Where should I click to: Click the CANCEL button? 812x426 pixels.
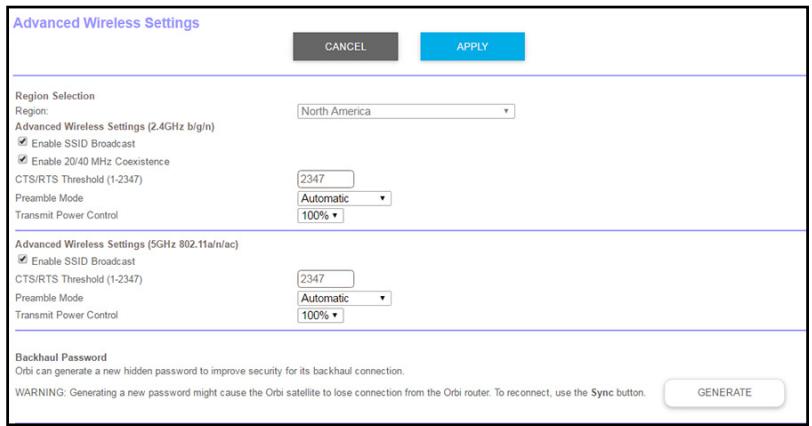345,47
